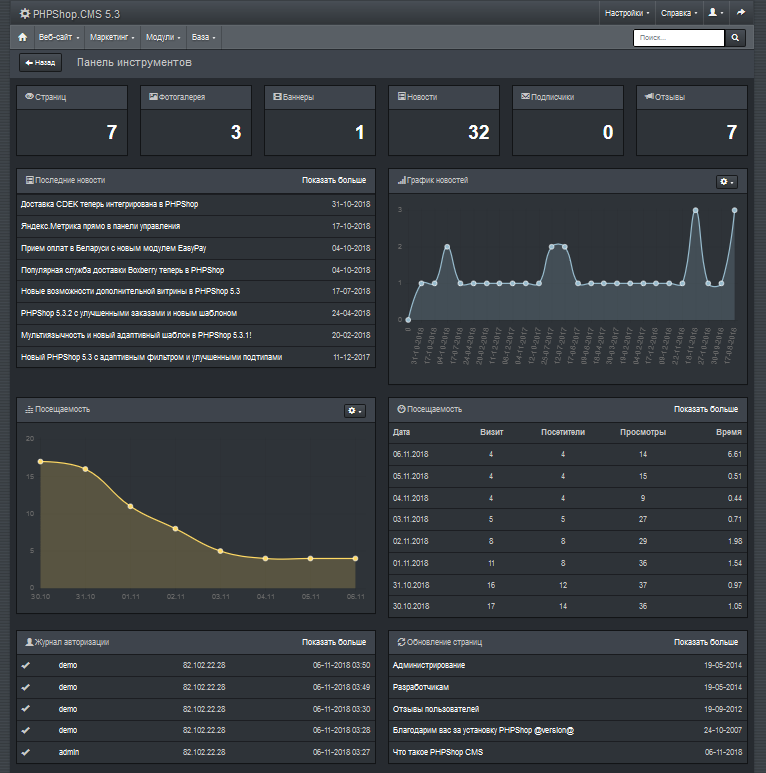Click the 02.11.2018 date in traffic table
This screenshot has width=766, height=773.
point(411,541)
